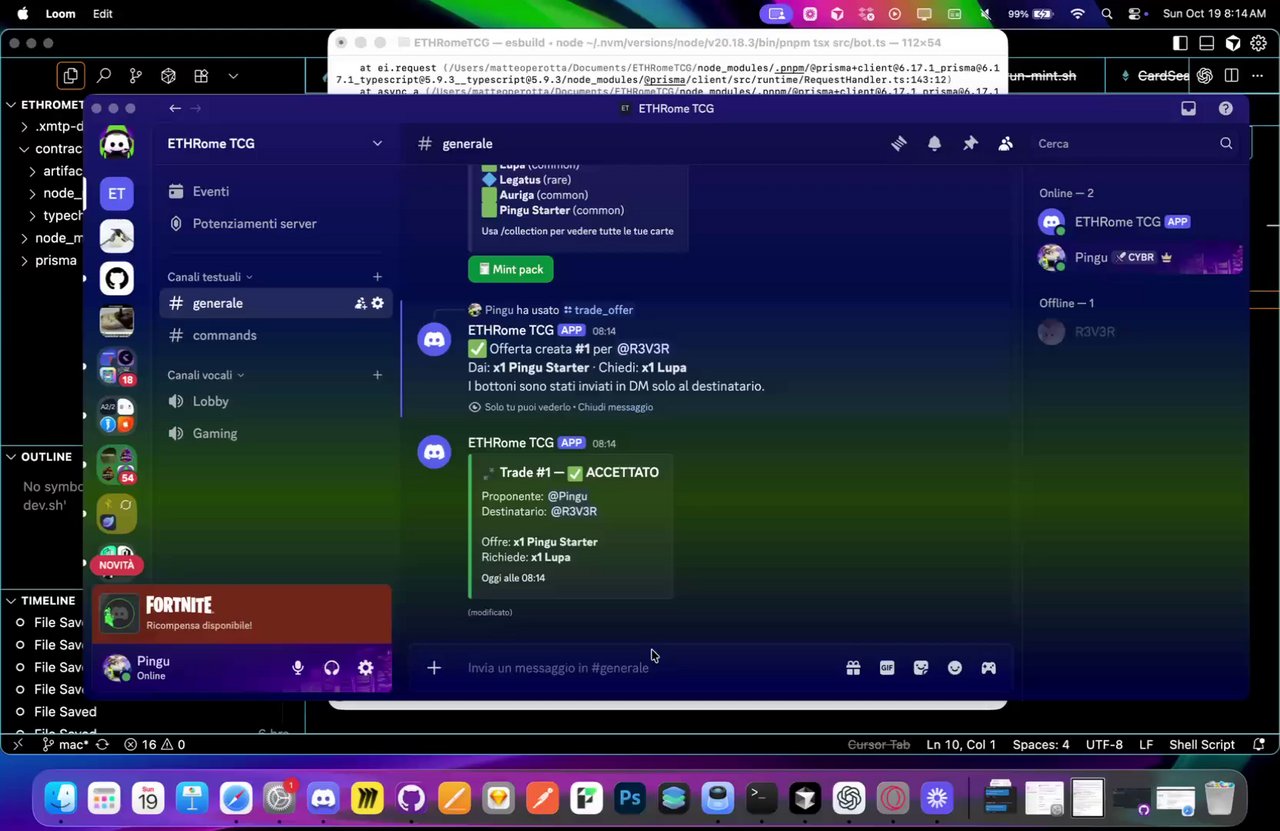Click the trade_offer command link
Screen dimensions: 1280x831
point(598,310)
